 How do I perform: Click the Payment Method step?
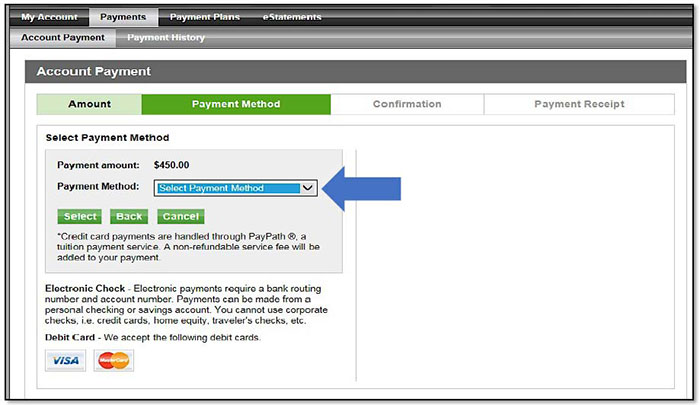point(236,104)
